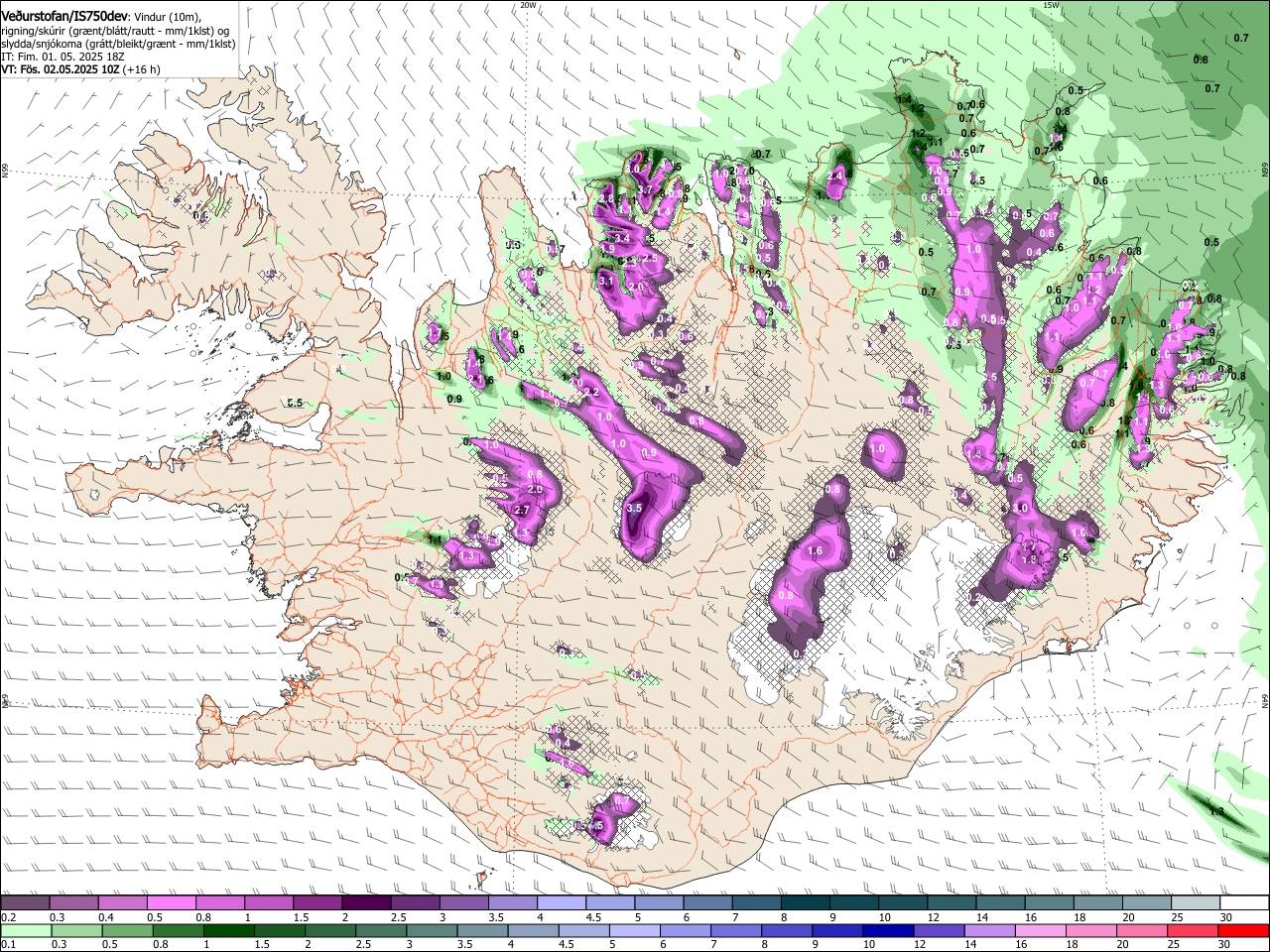Click the 3.4 value label in the north

[623, 239]
